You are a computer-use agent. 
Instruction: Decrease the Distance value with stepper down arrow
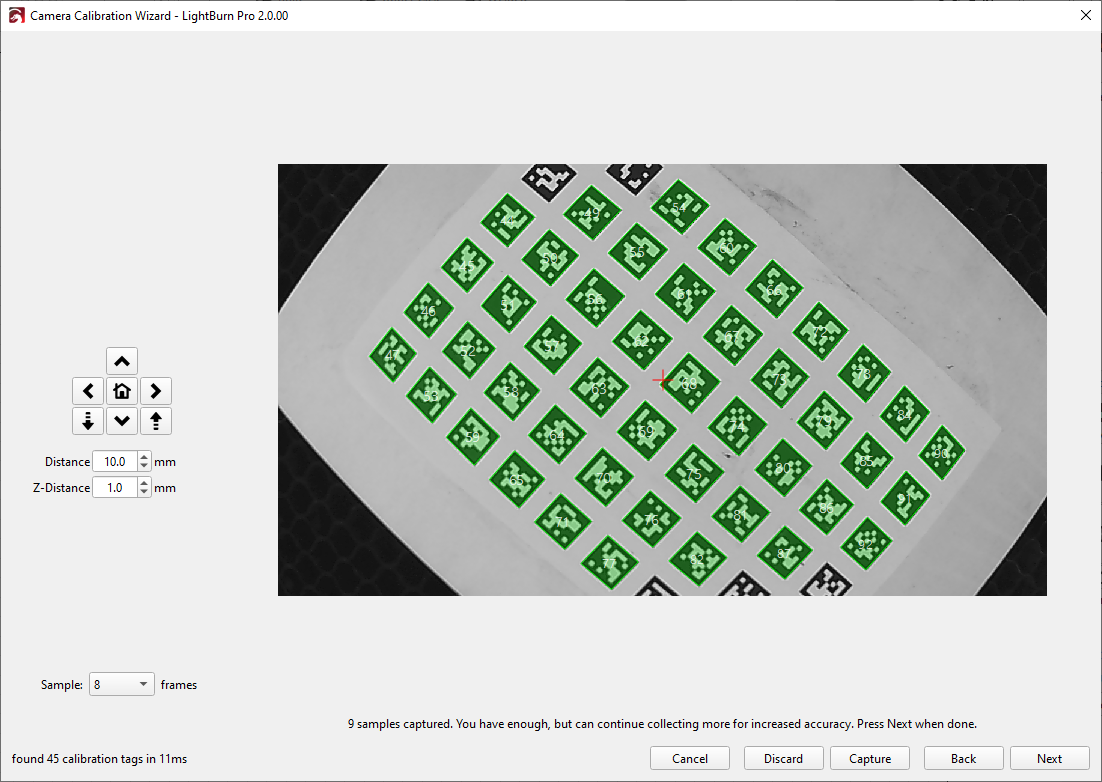point(144,466)
